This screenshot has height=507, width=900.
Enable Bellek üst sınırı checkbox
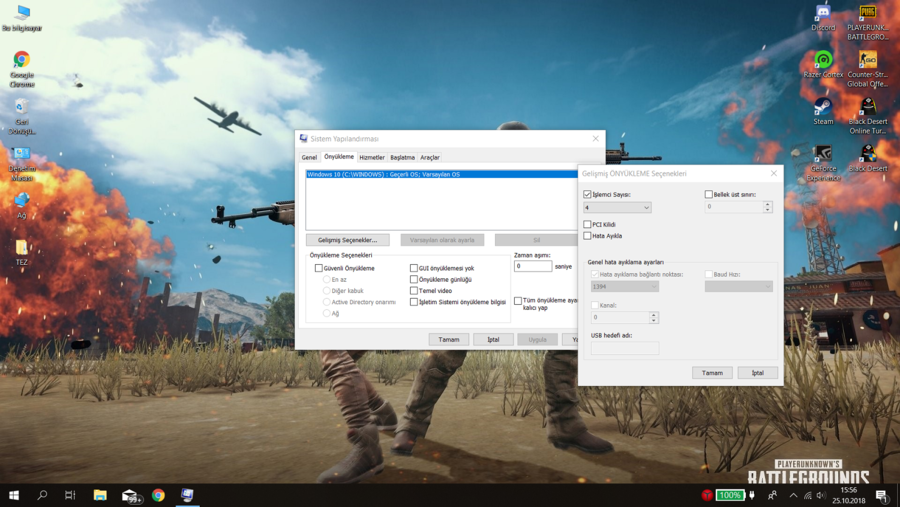click(709, 195)
